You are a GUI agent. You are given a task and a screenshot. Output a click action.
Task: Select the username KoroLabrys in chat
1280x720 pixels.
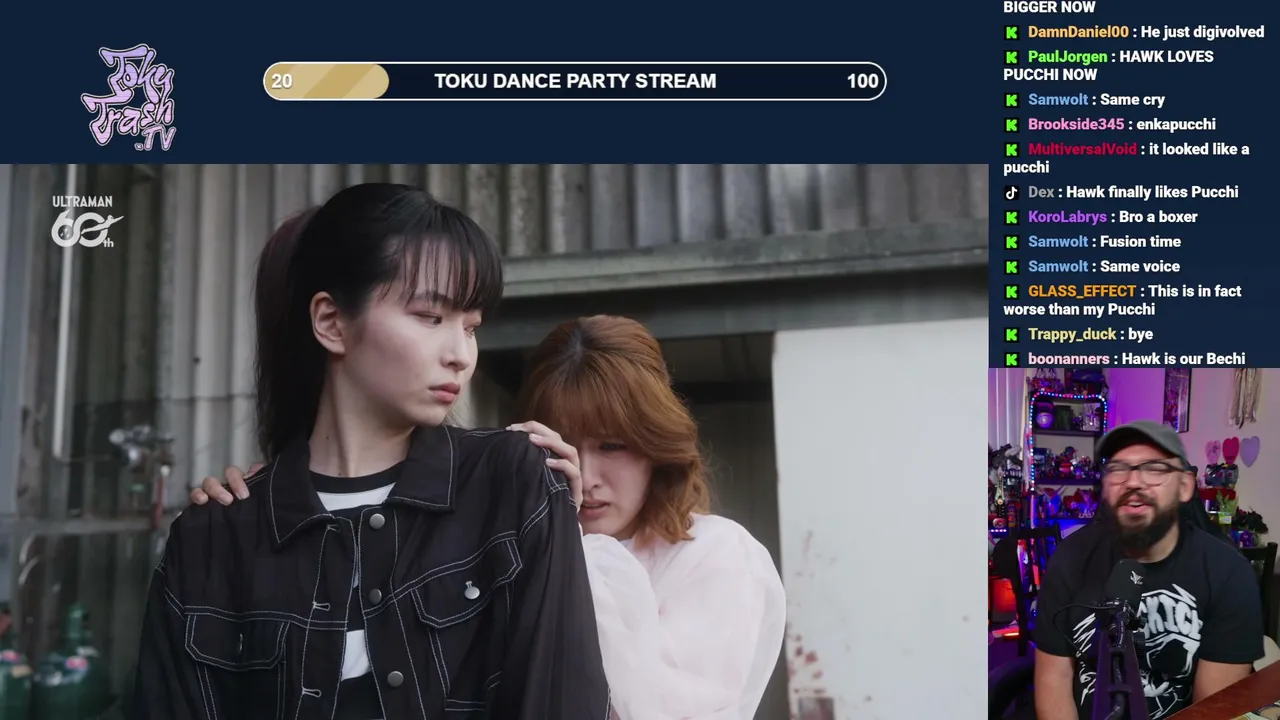(1067, 217)
